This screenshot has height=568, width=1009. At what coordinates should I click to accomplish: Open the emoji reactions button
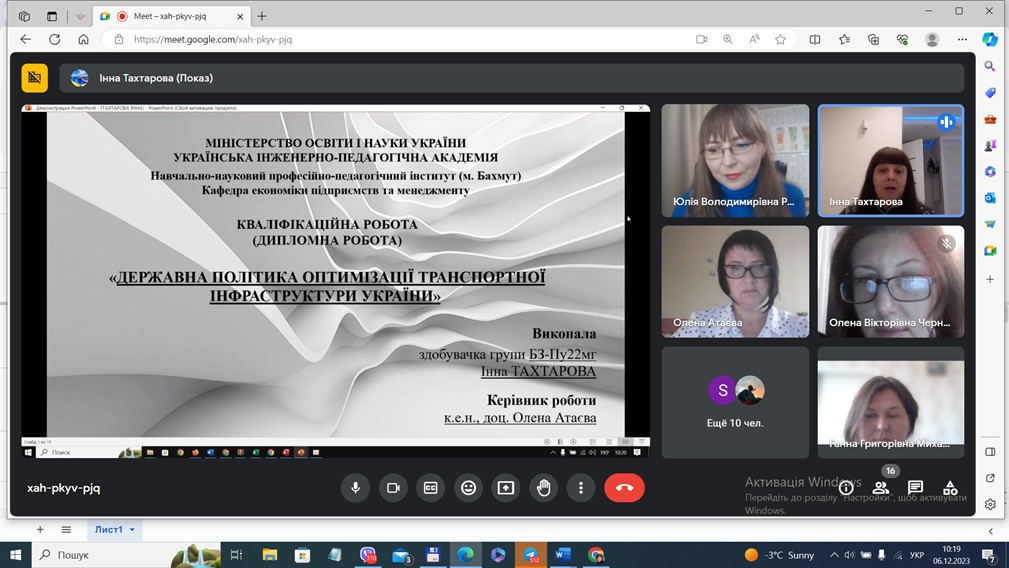468,488
